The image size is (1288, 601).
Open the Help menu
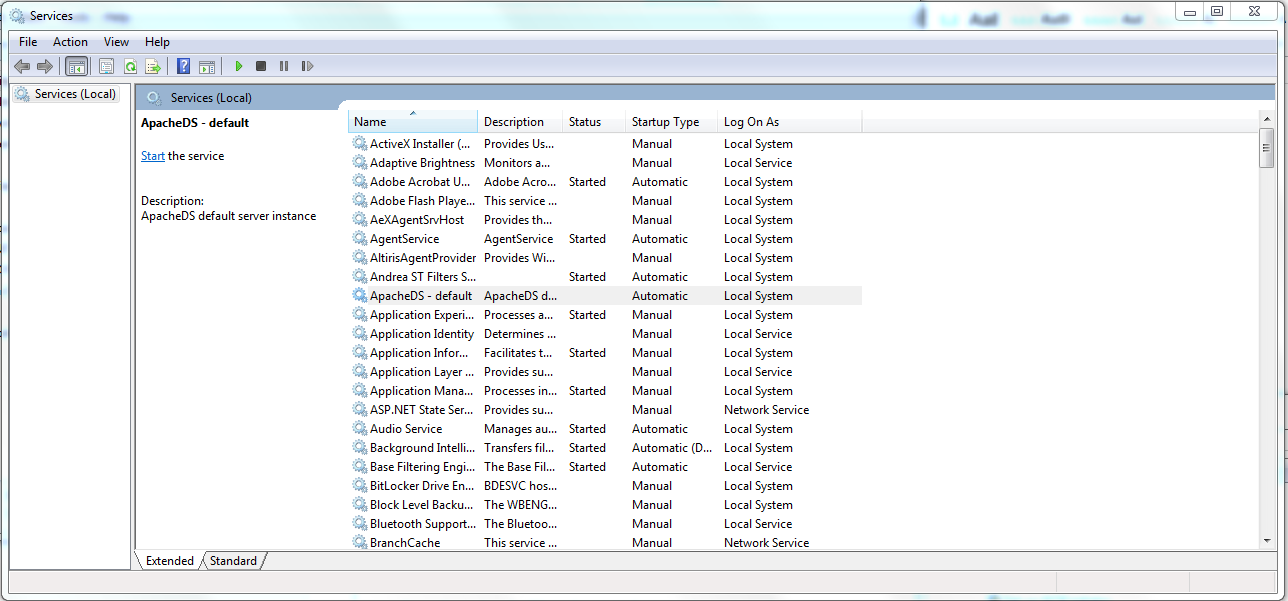[x=157, y=42]
